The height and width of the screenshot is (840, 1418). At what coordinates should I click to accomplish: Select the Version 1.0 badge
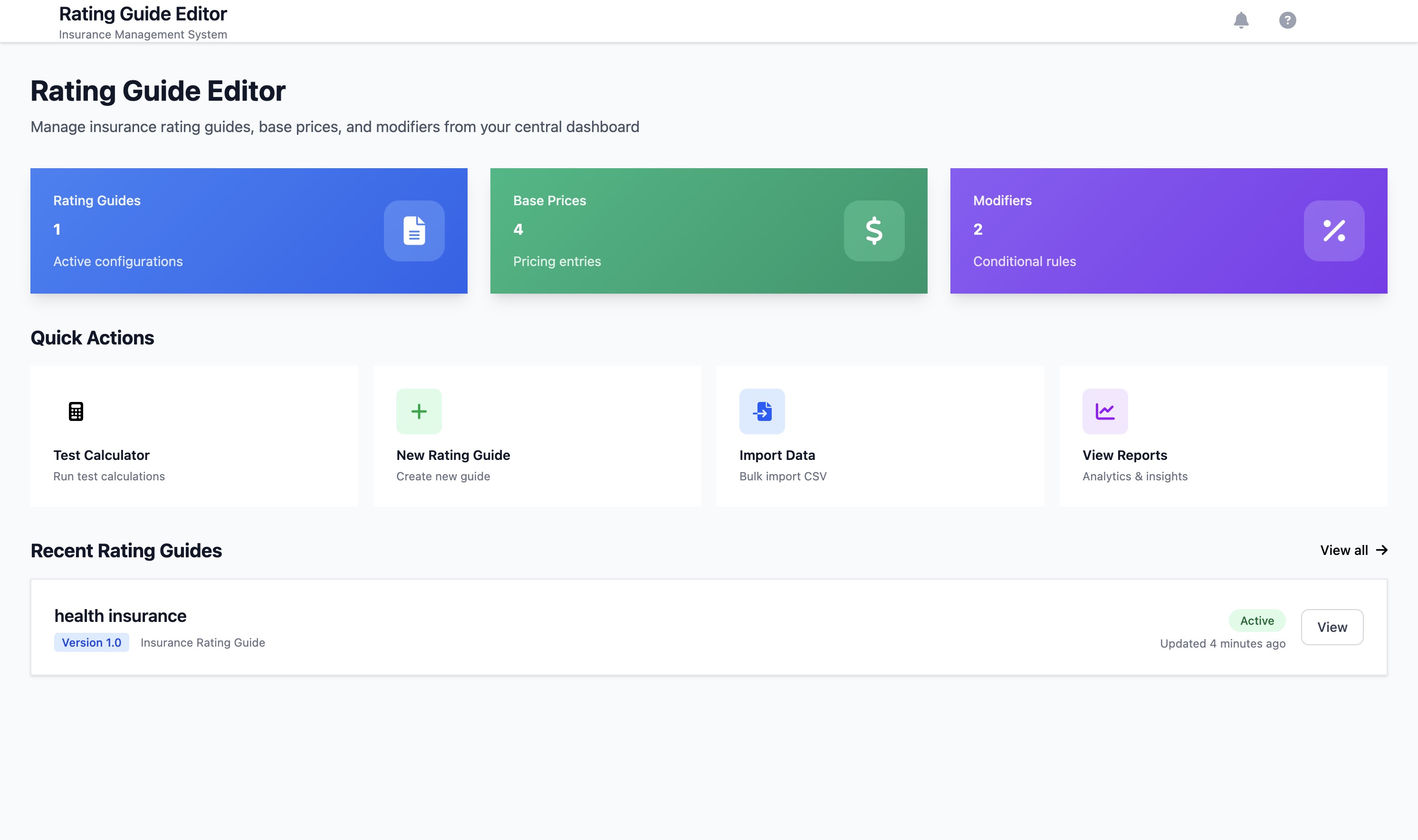tap(91, 642)
